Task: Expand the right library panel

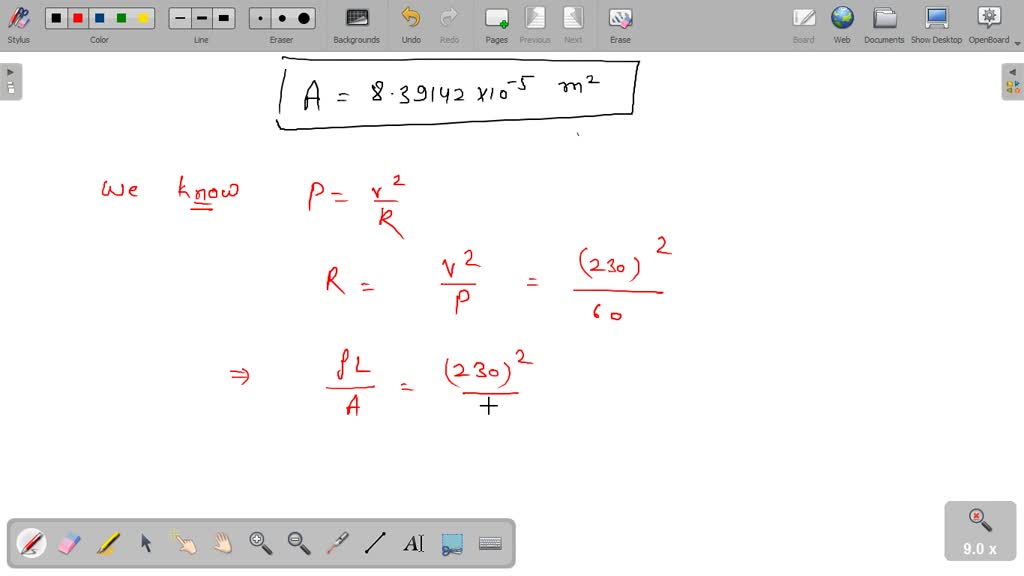Action: click(x=1012, y=82)
